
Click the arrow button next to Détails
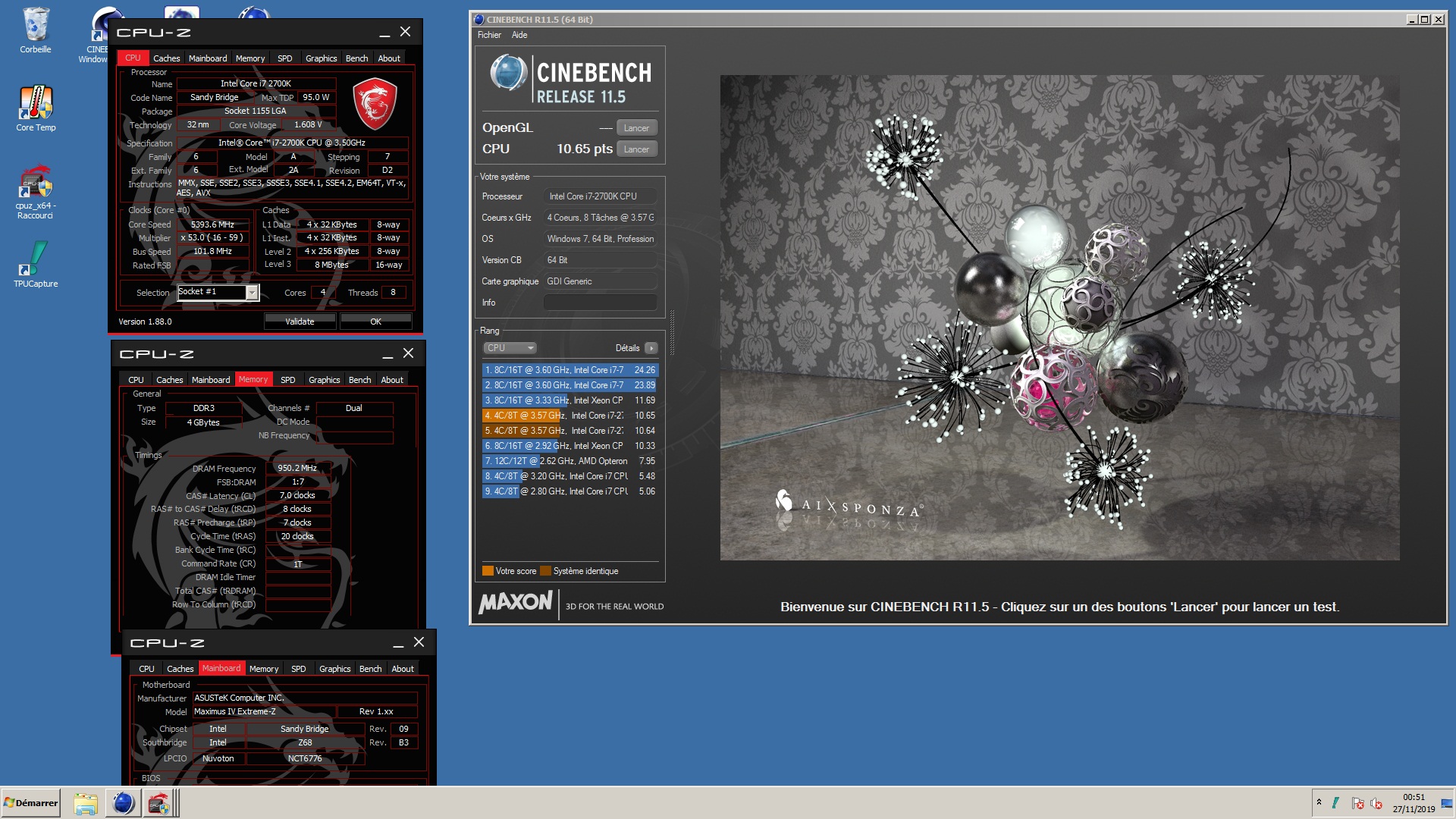[651, 348]
